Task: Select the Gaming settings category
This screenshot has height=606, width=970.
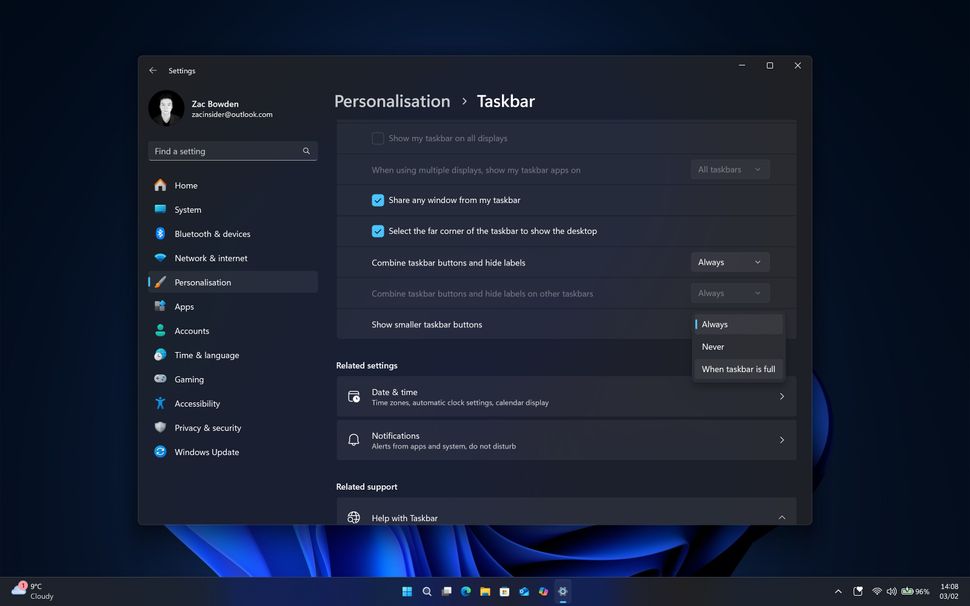Action: (188, 379)
